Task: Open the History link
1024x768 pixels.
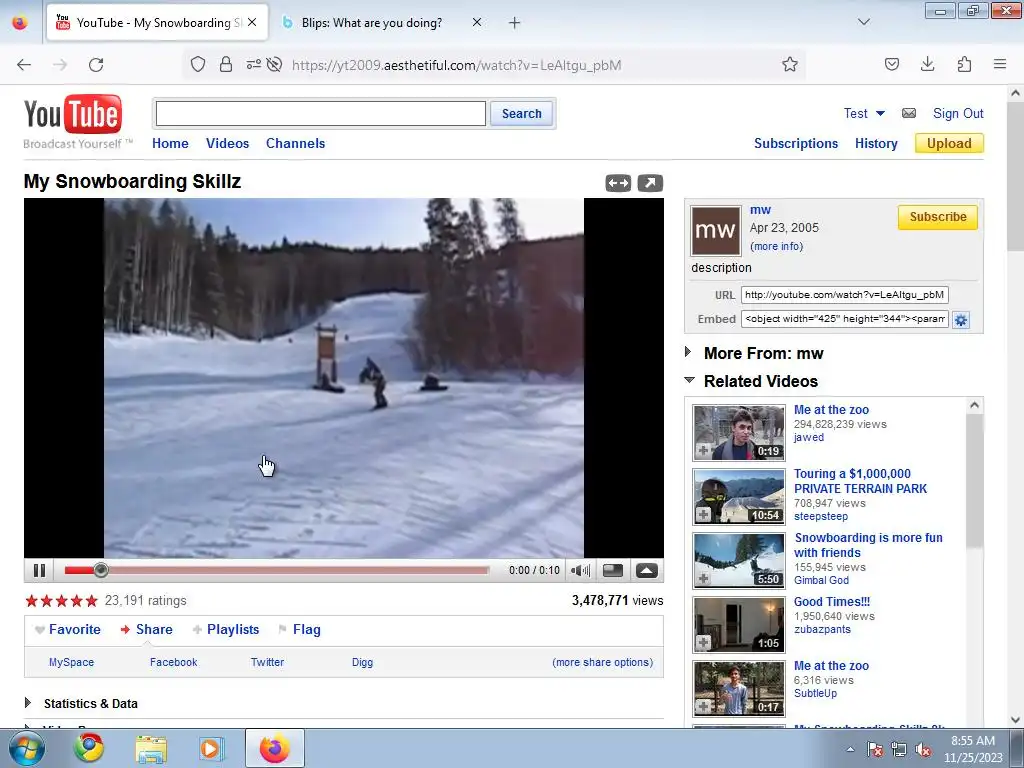Action: 876,143
